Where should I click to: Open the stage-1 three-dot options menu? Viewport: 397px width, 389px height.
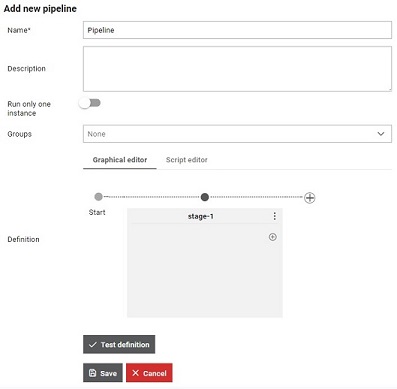point(274,216)
